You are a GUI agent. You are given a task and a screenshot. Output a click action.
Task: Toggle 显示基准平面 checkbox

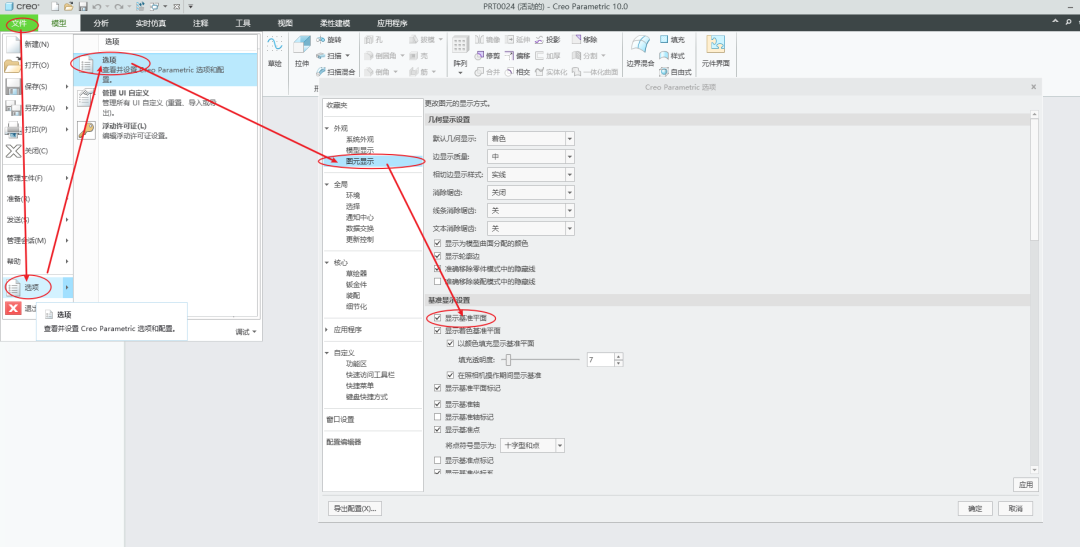pos(437,318)
